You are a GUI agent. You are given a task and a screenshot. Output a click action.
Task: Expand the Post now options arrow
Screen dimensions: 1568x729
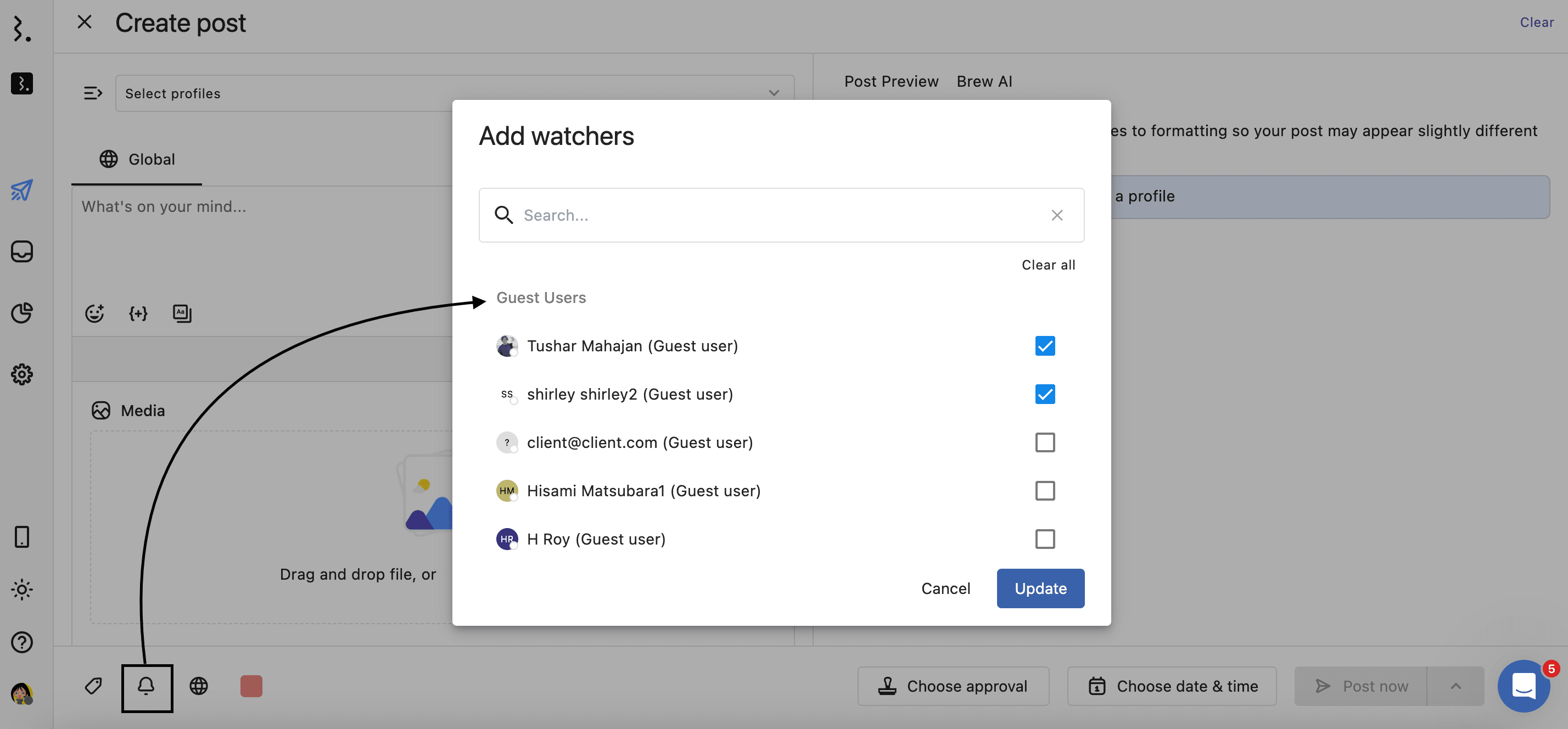tap(1455, 686)
